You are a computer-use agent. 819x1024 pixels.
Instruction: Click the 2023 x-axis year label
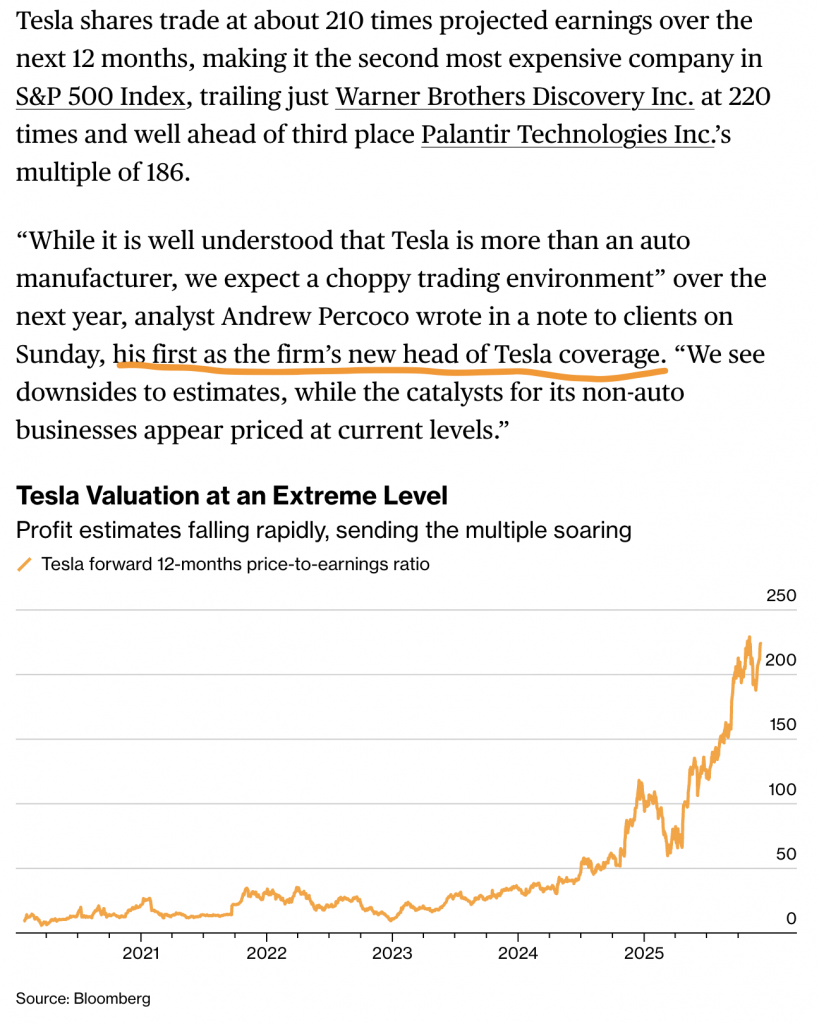coord(393,953)
